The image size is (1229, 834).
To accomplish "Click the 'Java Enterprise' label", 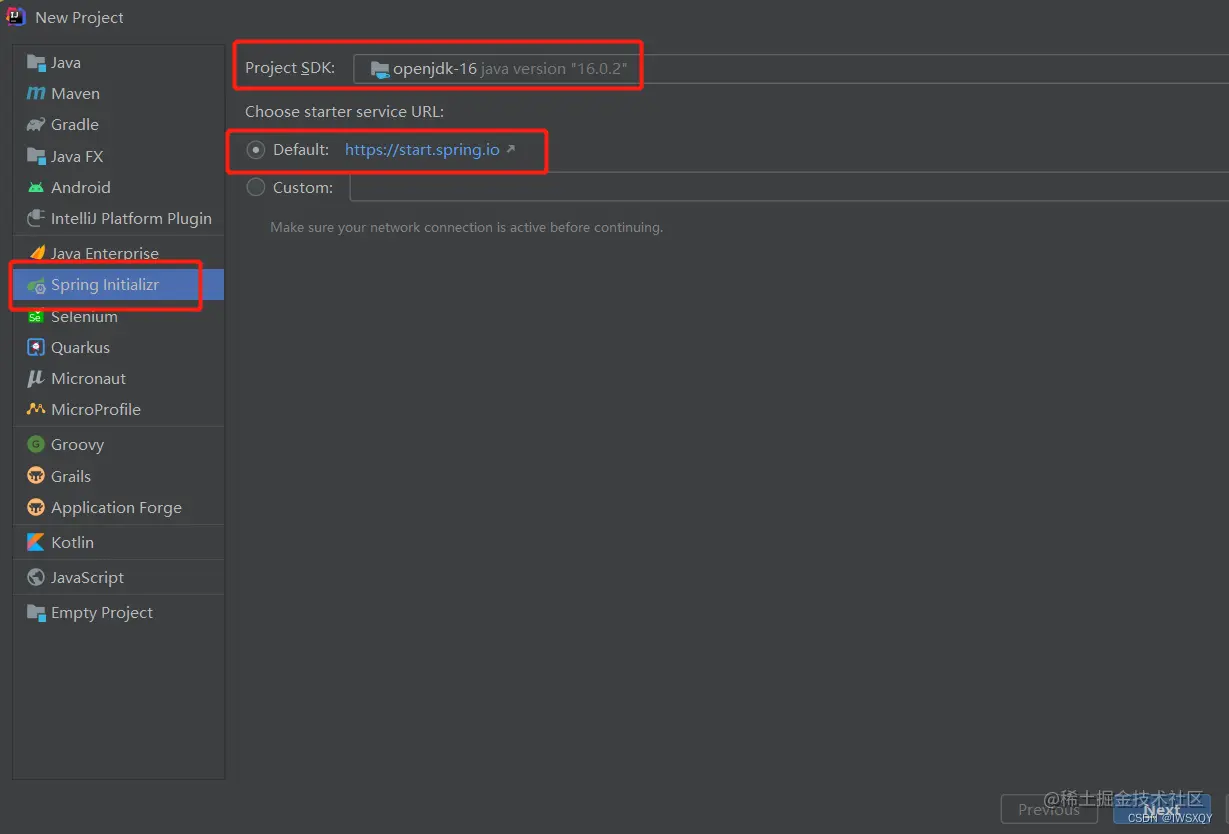I will (105, 254).
